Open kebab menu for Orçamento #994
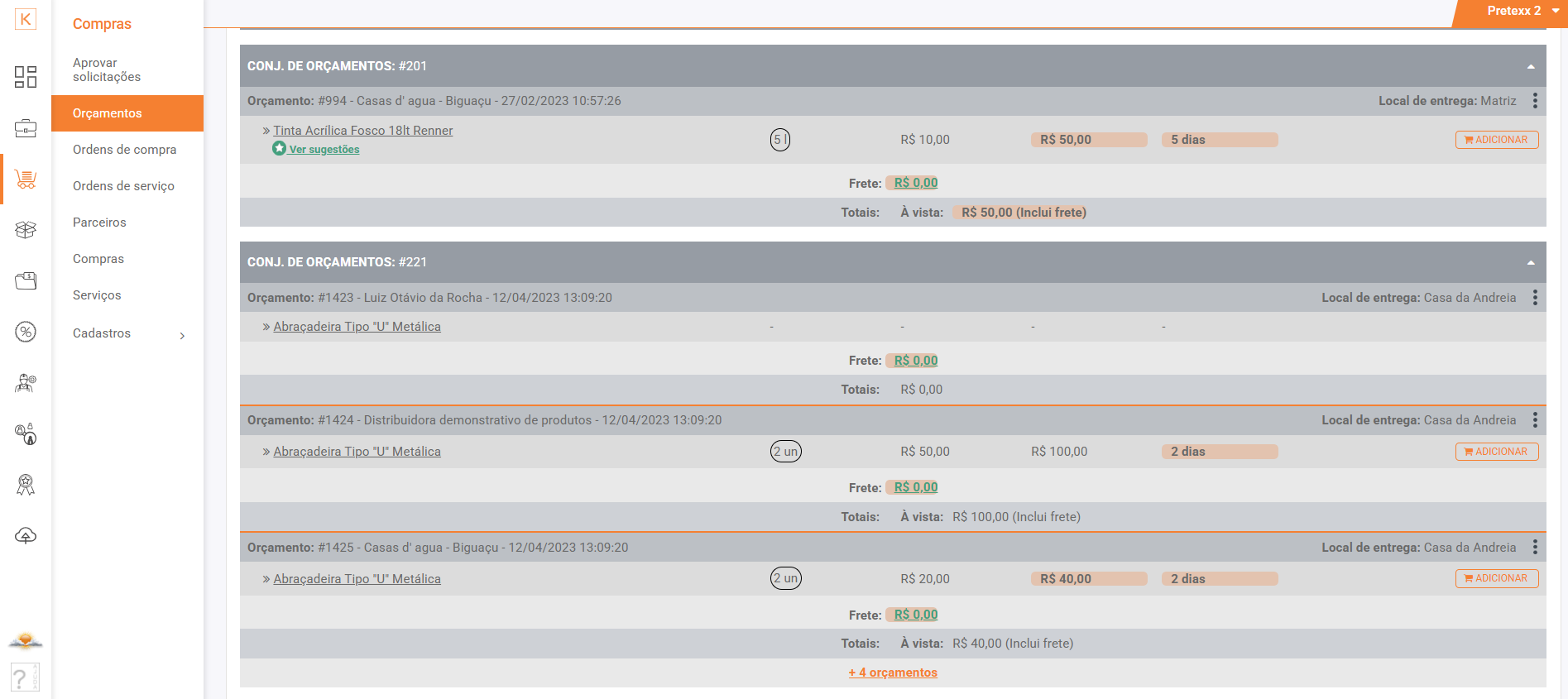 tap(1535, 101)
